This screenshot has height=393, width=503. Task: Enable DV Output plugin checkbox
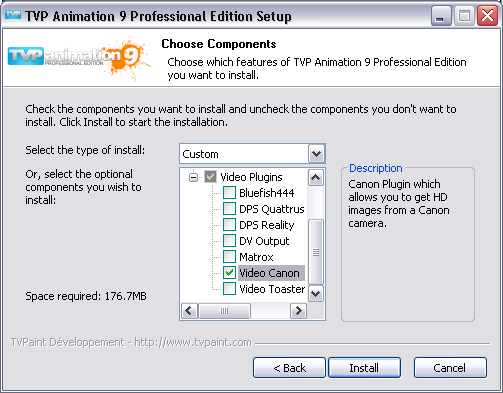click(229, 241)
